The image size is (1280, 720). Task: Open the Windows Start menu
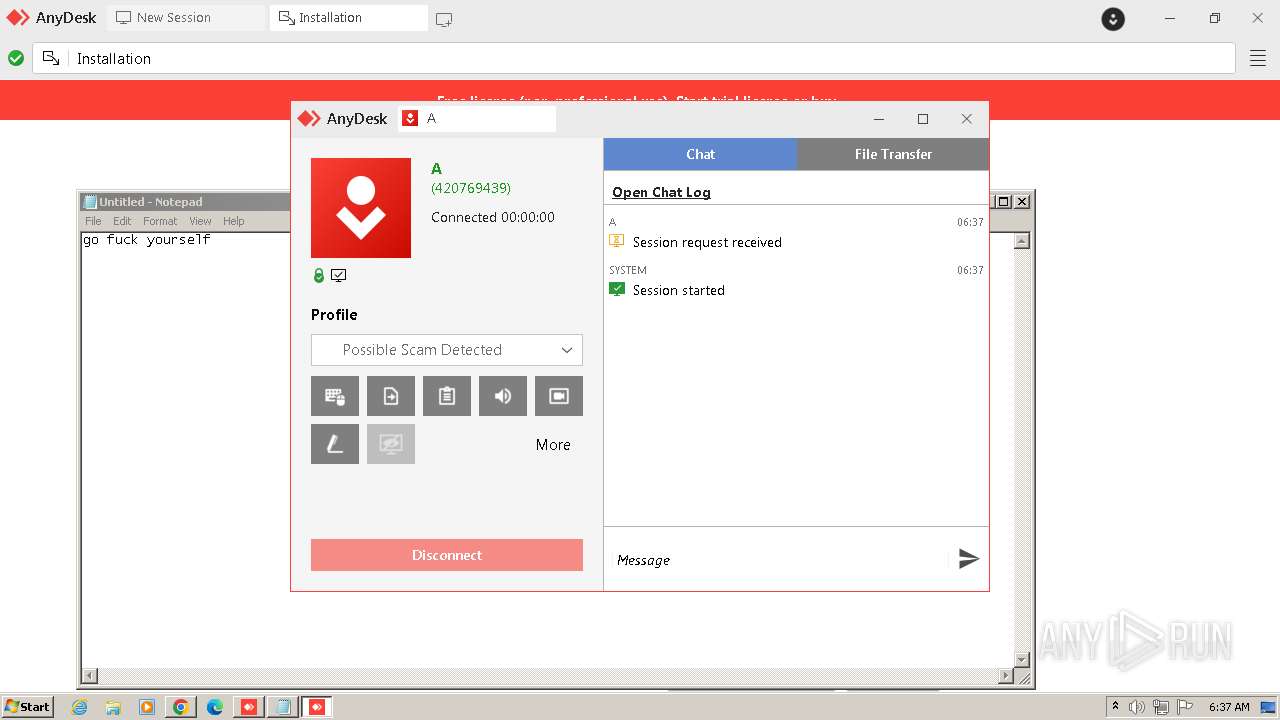click(27, 706)
